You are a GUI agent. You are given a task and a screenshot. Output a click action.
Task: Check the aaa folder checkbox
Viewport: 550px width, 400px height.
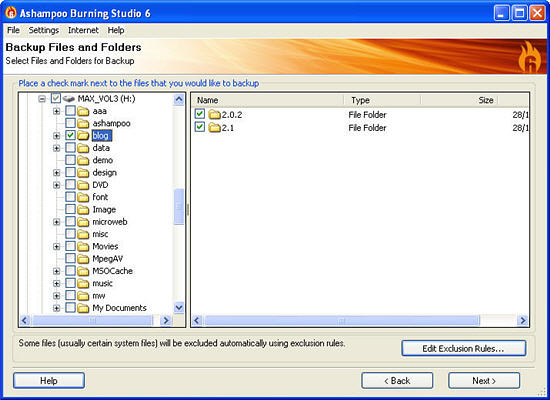coord(71,111)
